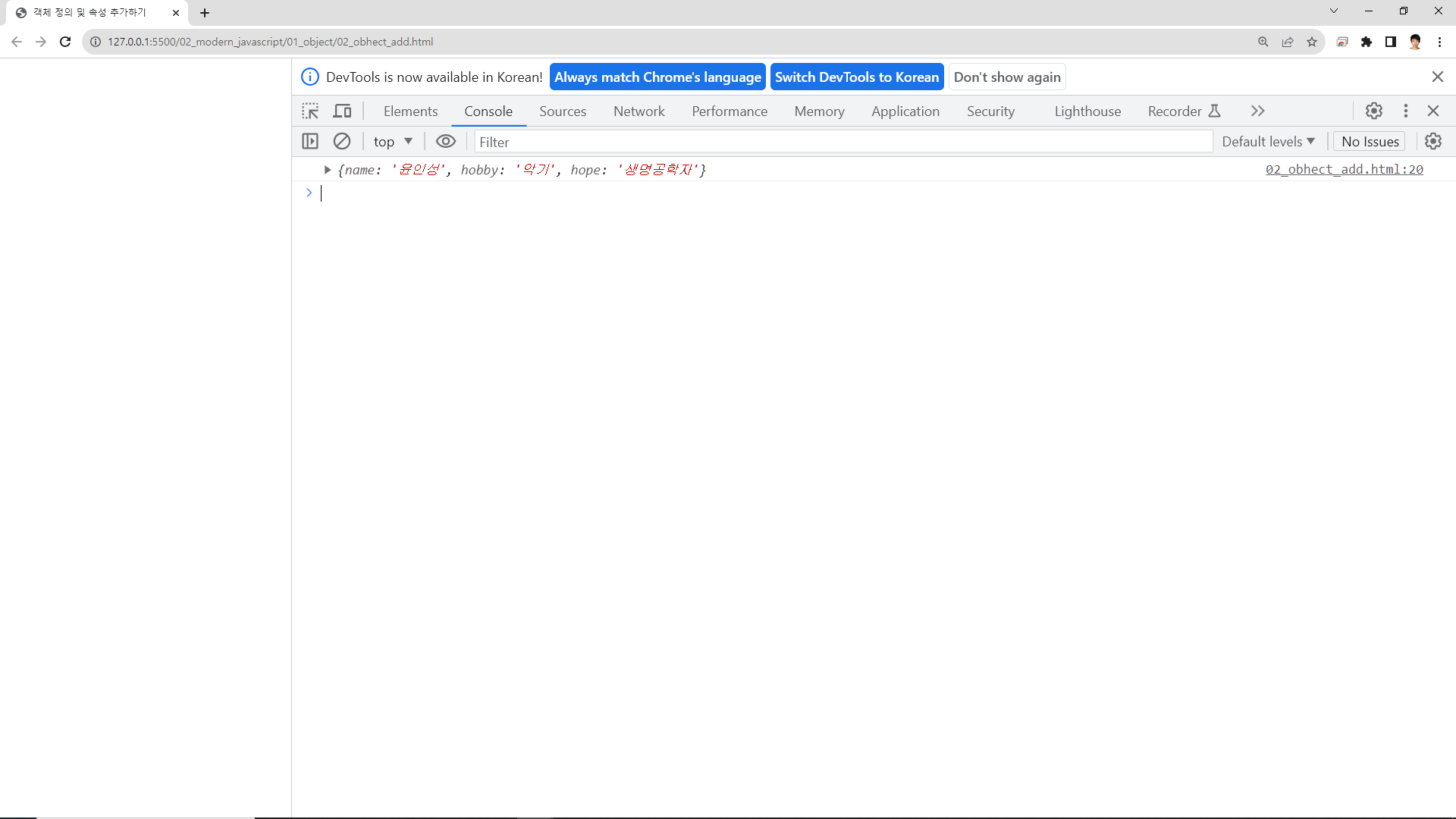1456x819 pixels.
Task: Show the console sidebar panel
Action: coord(310,142)
